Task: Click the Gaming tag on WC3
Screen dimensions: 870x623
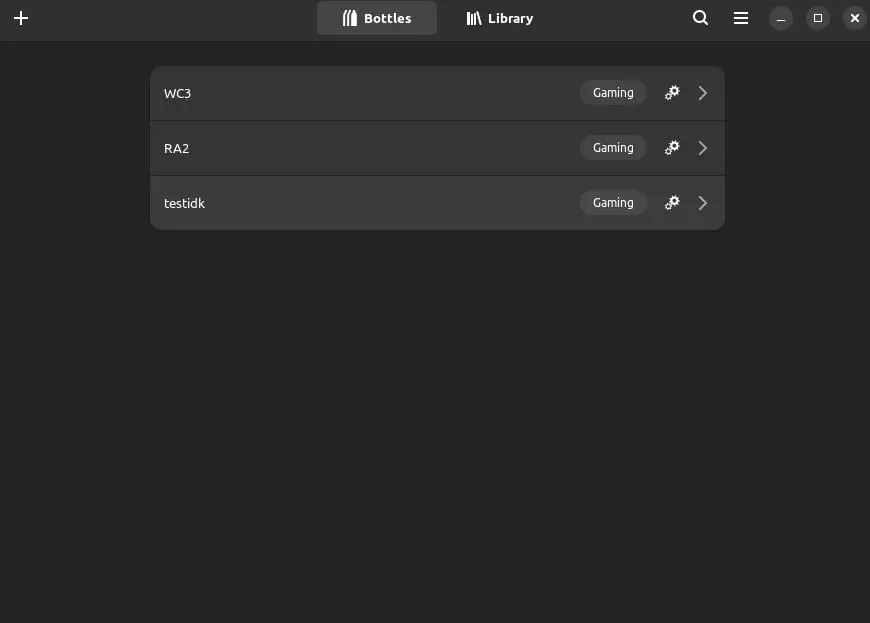Action: (613, 93)
